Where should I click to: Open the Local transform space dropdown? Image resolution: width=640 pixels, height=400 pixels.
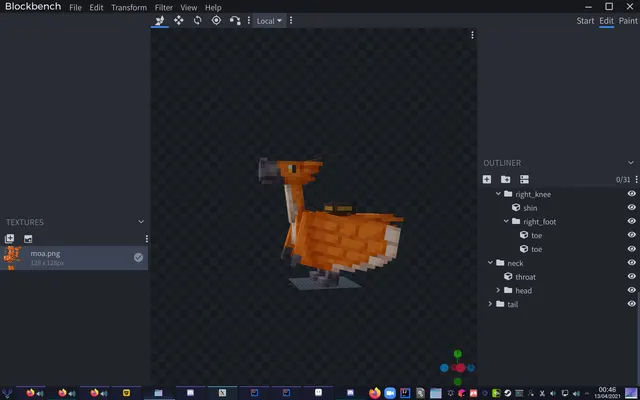269,21
